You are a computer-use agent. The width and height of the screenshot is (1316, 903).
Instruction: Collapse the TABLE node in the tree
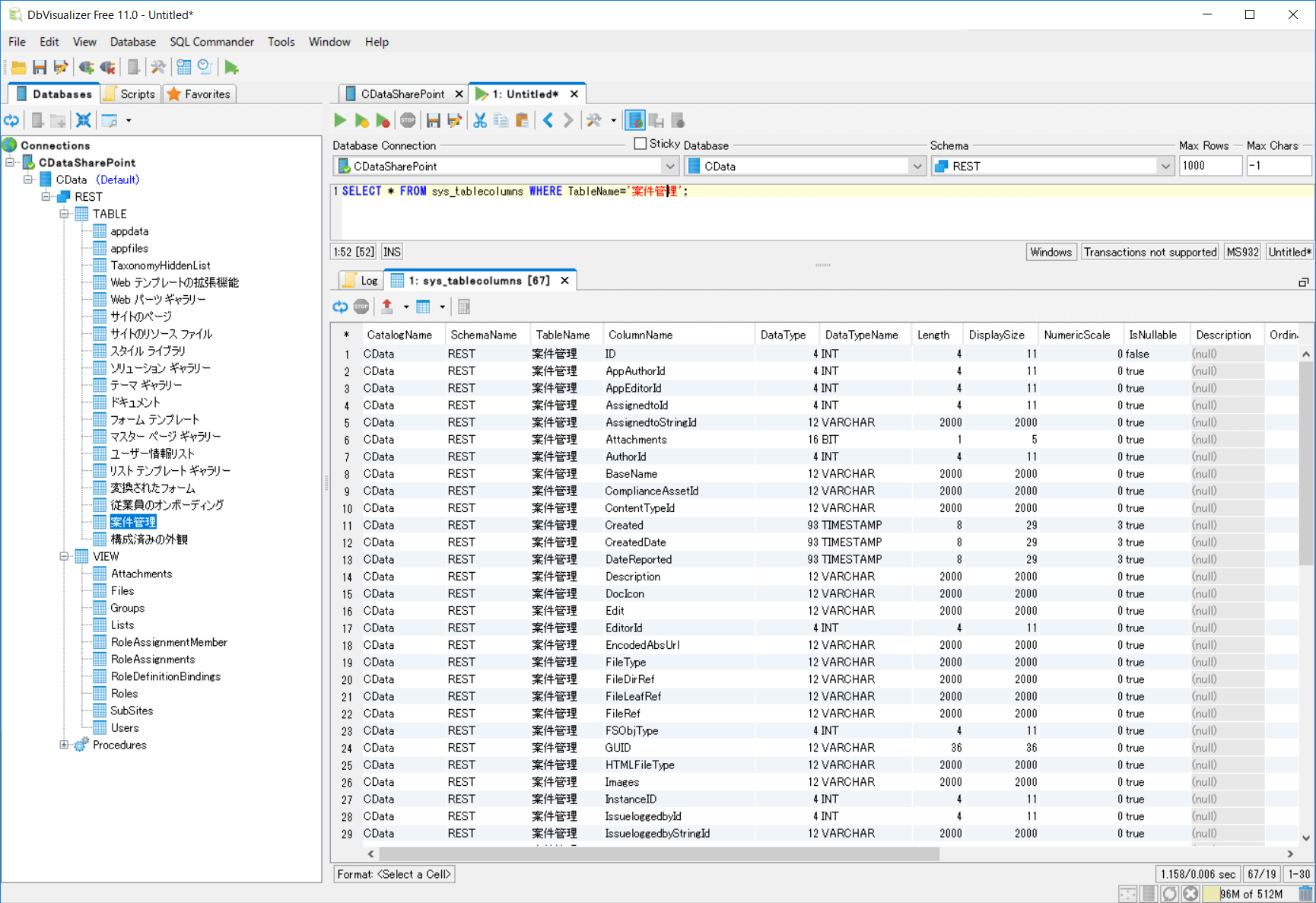point(65,214)
